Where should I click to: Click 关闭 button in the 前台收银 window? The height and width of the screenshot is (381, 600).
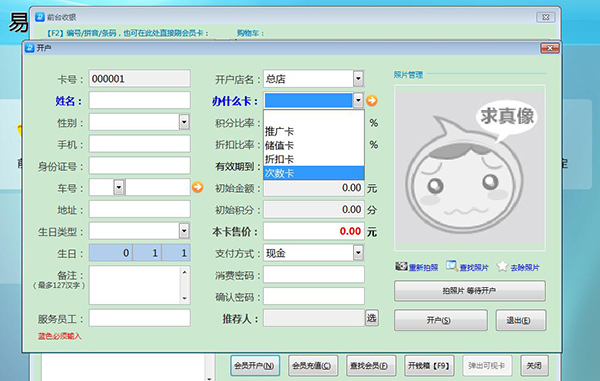(534, 366)
